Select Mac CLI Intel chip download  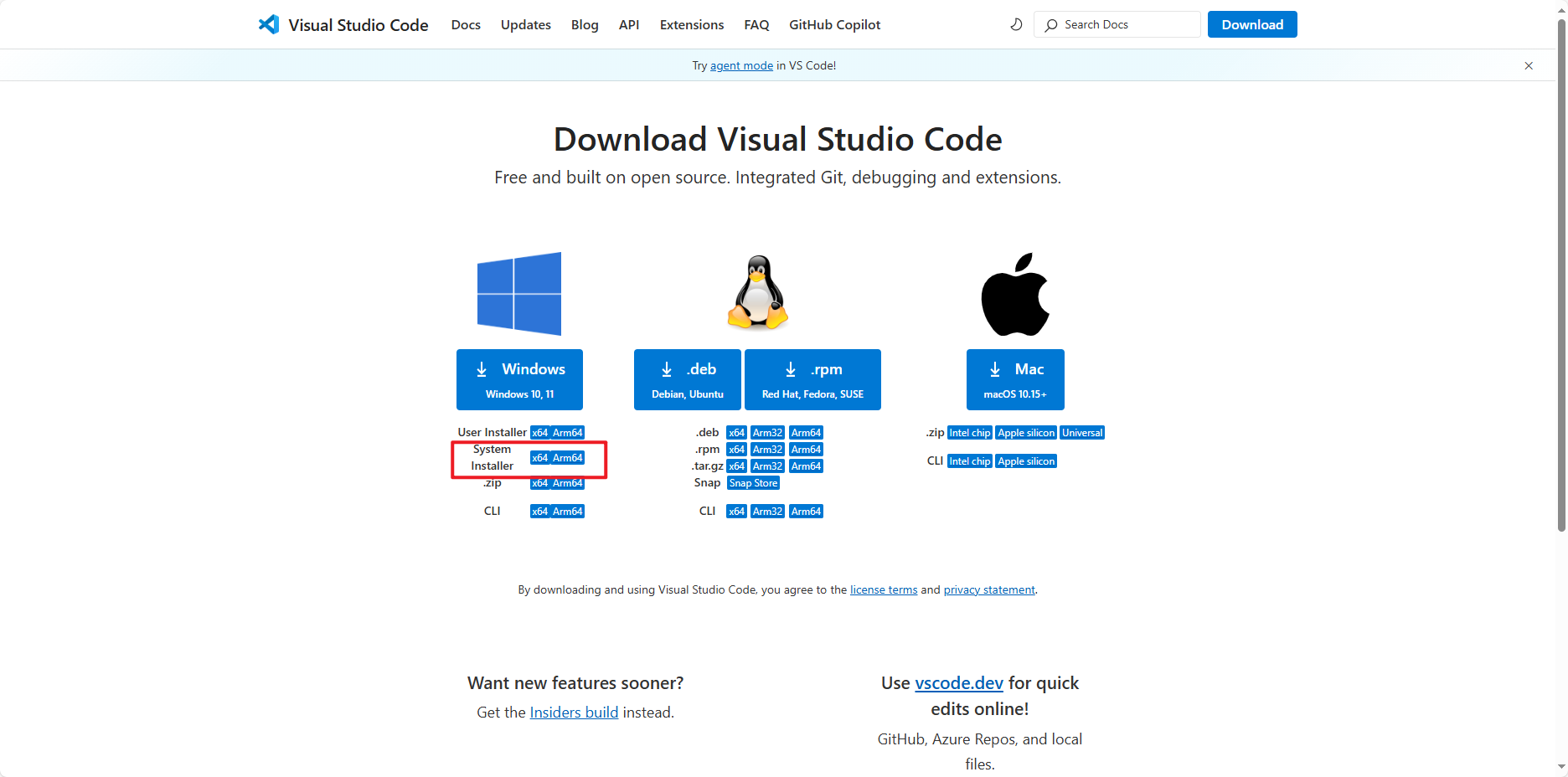click(x=970, y=461)
